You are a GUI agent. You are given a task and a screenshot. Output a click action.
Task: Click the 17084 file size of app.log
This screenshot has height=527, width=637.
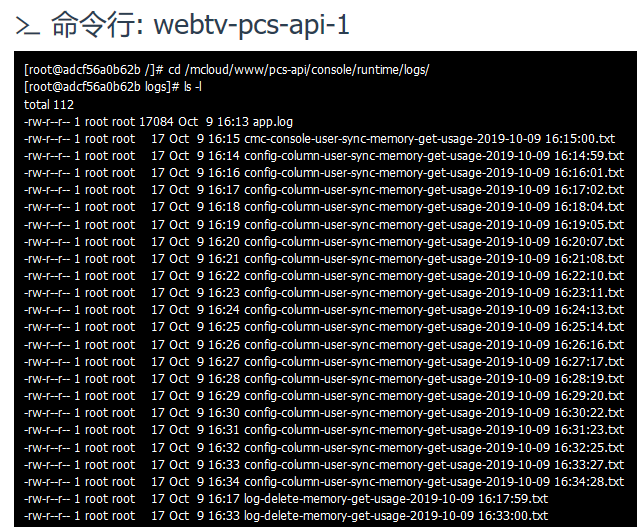[156, 122]
